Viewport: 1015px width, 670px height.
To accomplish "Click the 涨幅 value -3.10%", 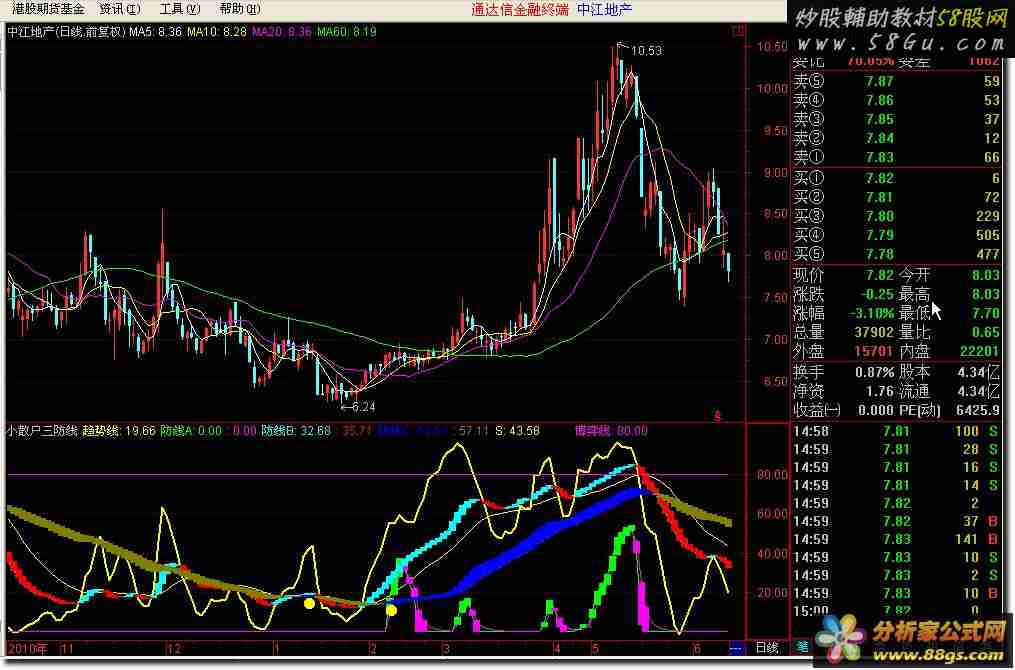I will (x=872, y=313).
